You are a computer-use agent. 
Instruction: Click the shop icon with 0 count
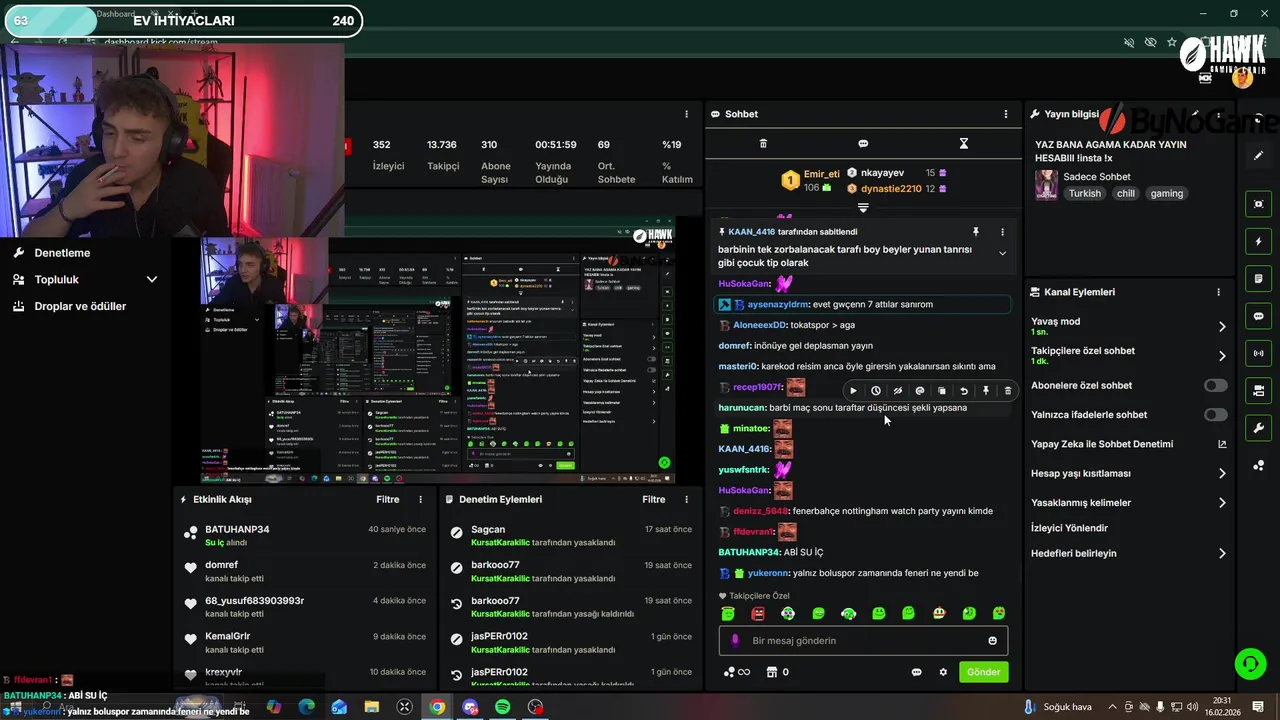777,672
